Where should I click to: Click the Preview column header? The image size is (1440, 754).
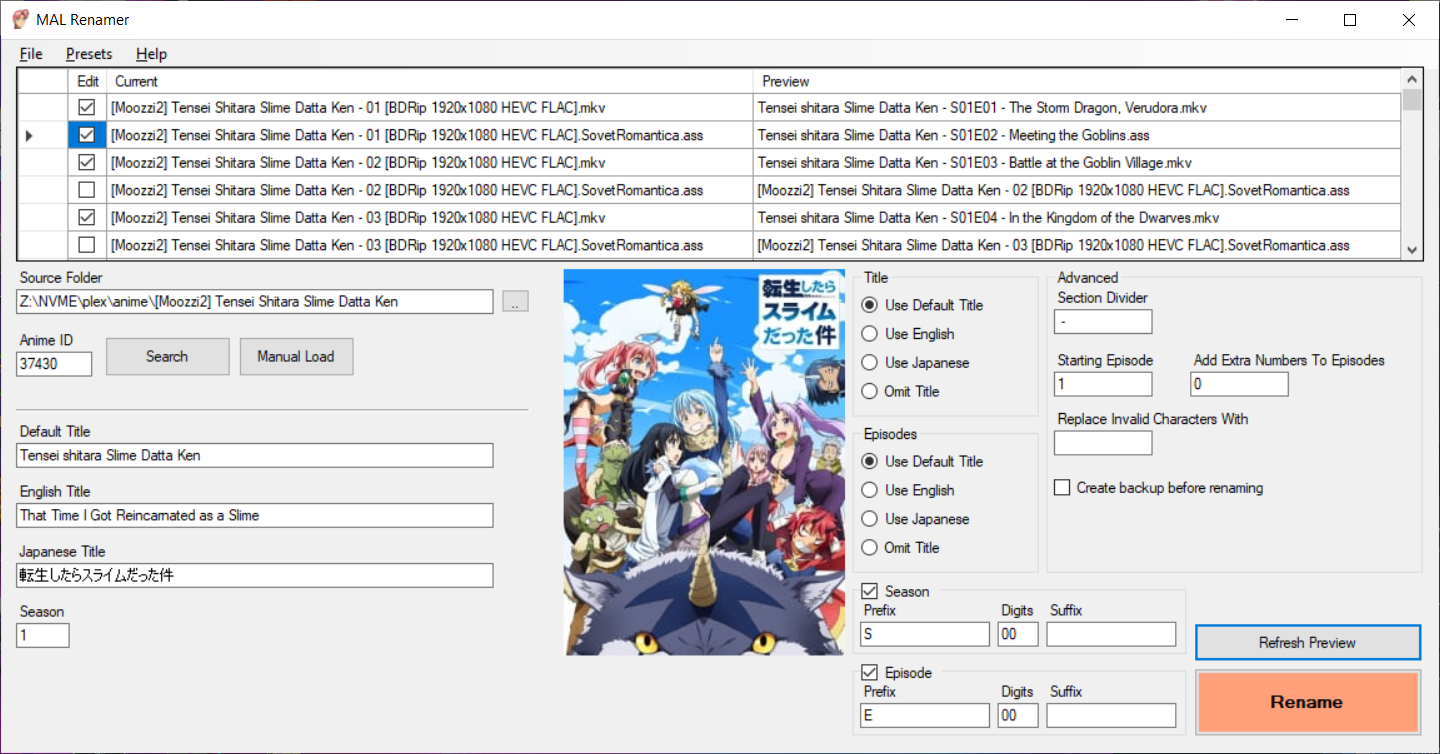coord(1077,81)
